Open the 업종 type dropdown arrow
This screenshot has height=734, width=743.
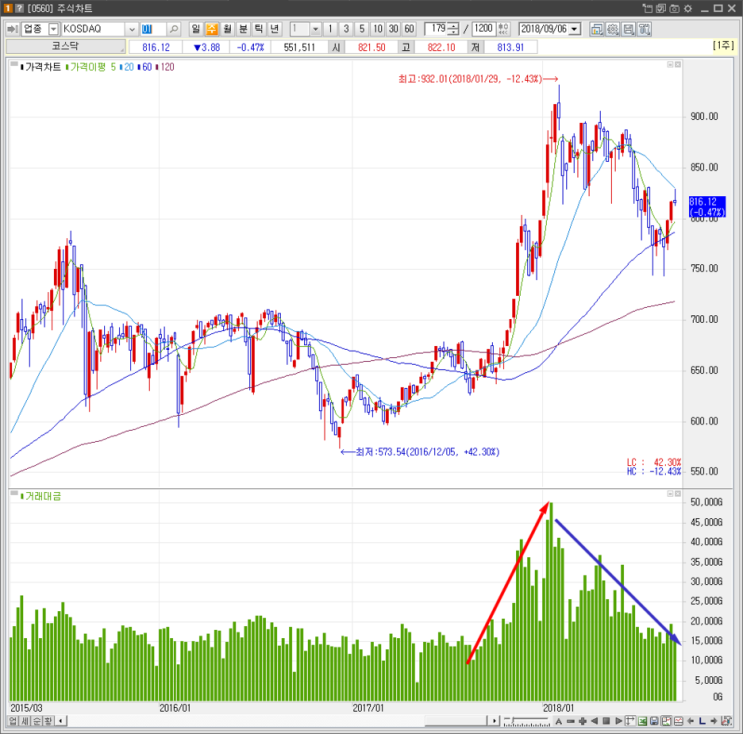54,29
